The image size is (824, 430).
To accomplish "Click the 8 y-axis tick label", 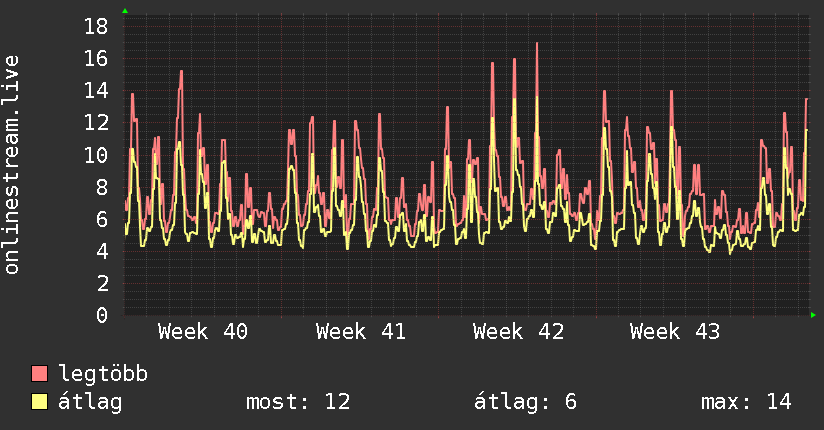I will point(102,187).
